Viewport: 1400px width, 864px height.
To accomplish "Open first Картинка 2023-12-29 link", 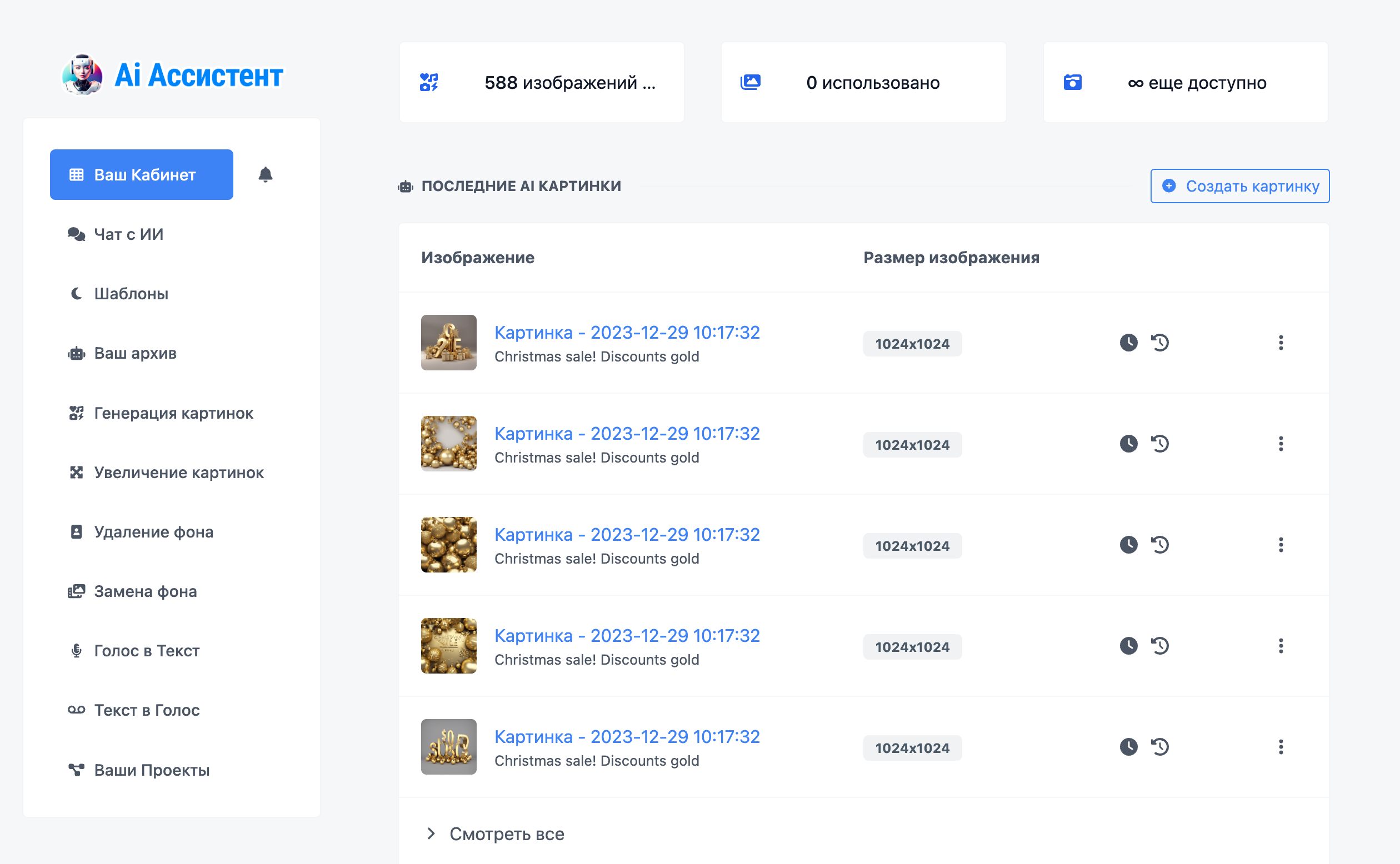I will [627, 333].
